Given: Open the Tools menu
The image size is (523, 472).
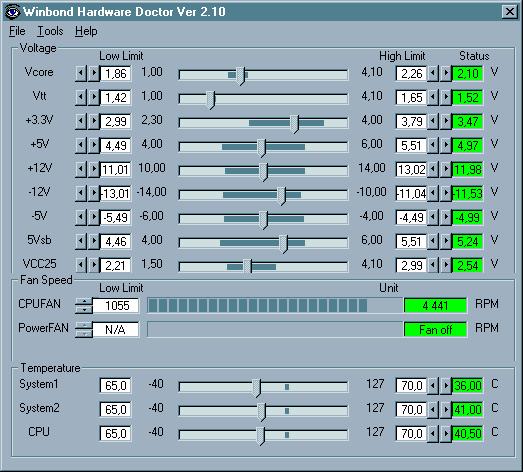Looking at the screenshot, I should coord(50,31).
